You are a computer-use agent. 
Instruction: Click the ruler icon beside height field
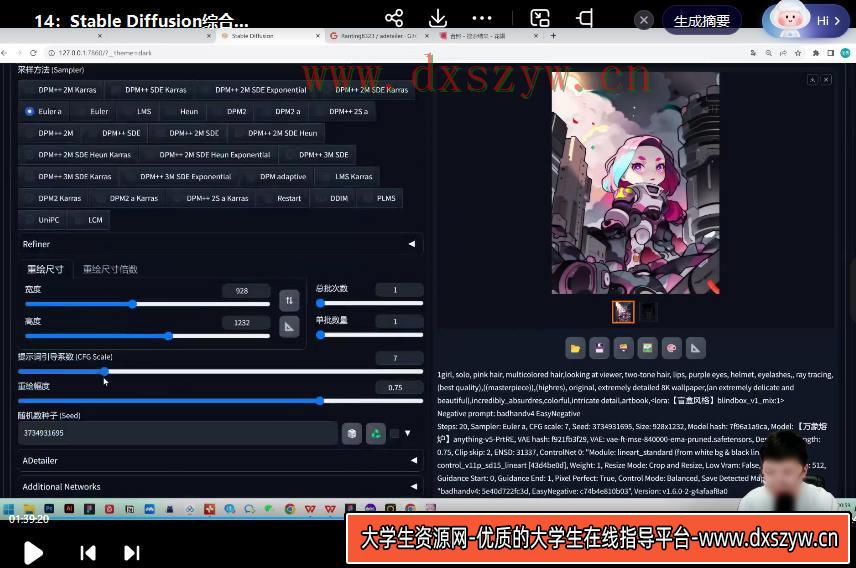pos(289,327)
